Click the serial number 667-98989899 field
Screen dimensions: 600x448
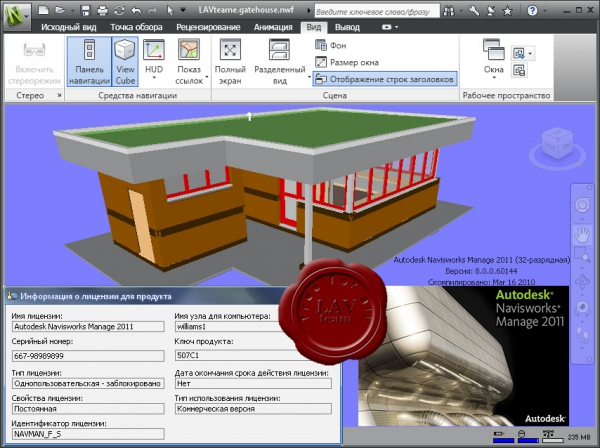(88, 356)
